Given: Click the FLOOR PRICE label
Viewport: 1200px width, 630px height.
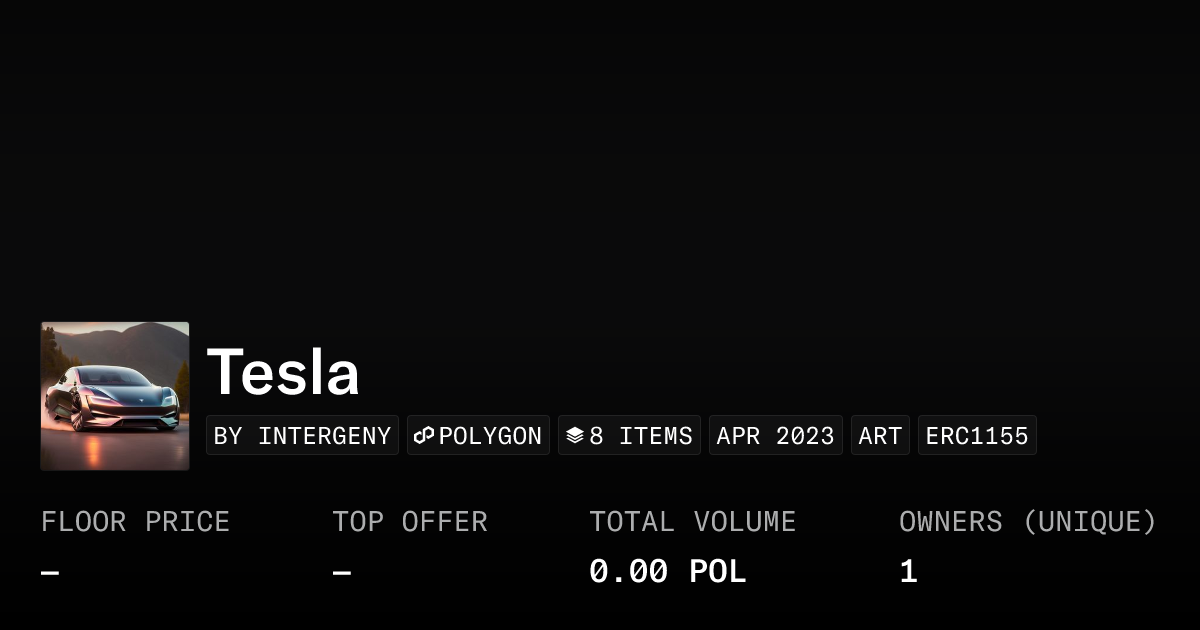Looking at the screenshot, I should click(x=135, y=522).
